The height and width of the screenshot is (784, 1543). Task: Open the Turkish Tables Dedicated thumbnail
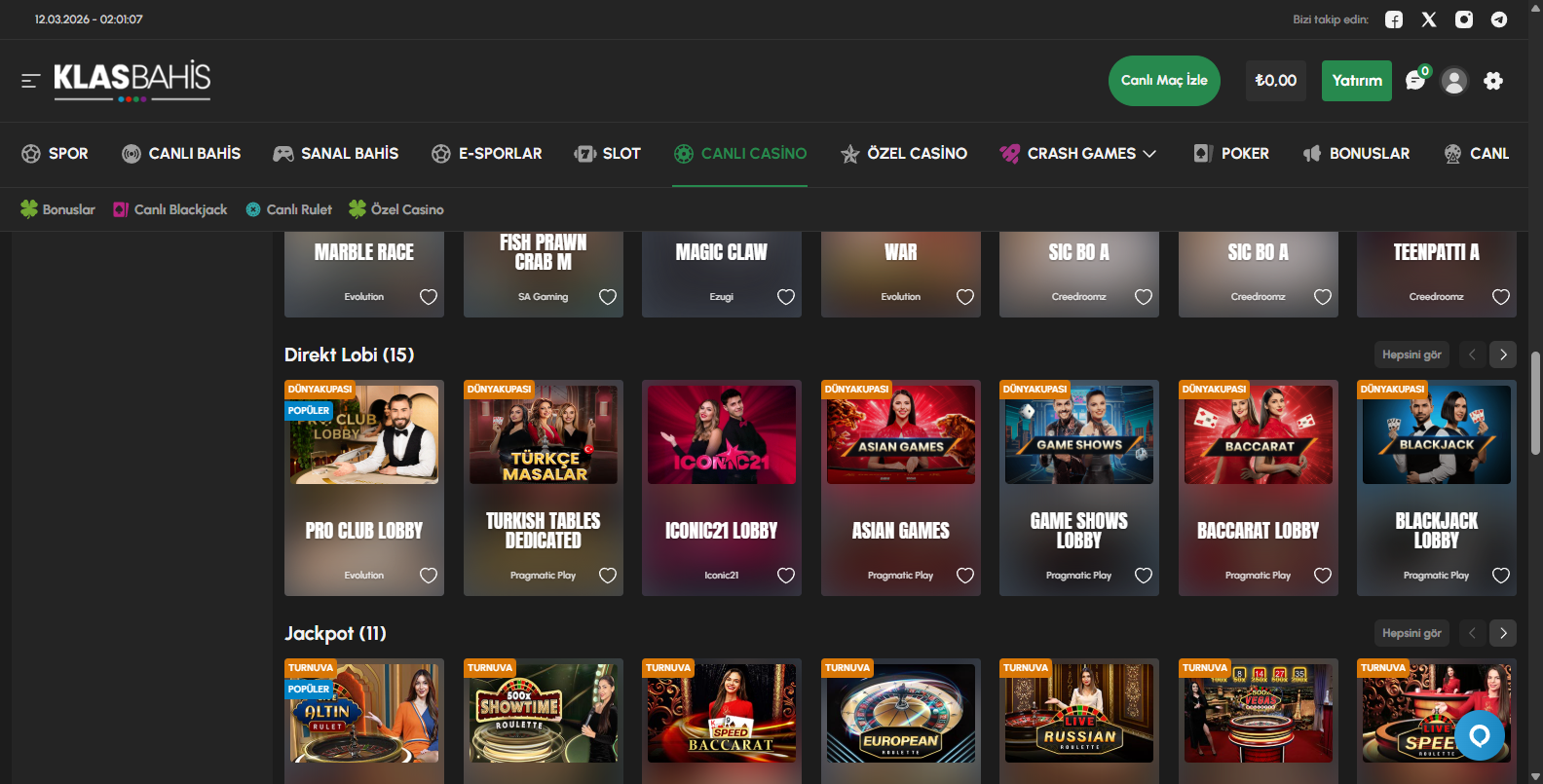544,435
